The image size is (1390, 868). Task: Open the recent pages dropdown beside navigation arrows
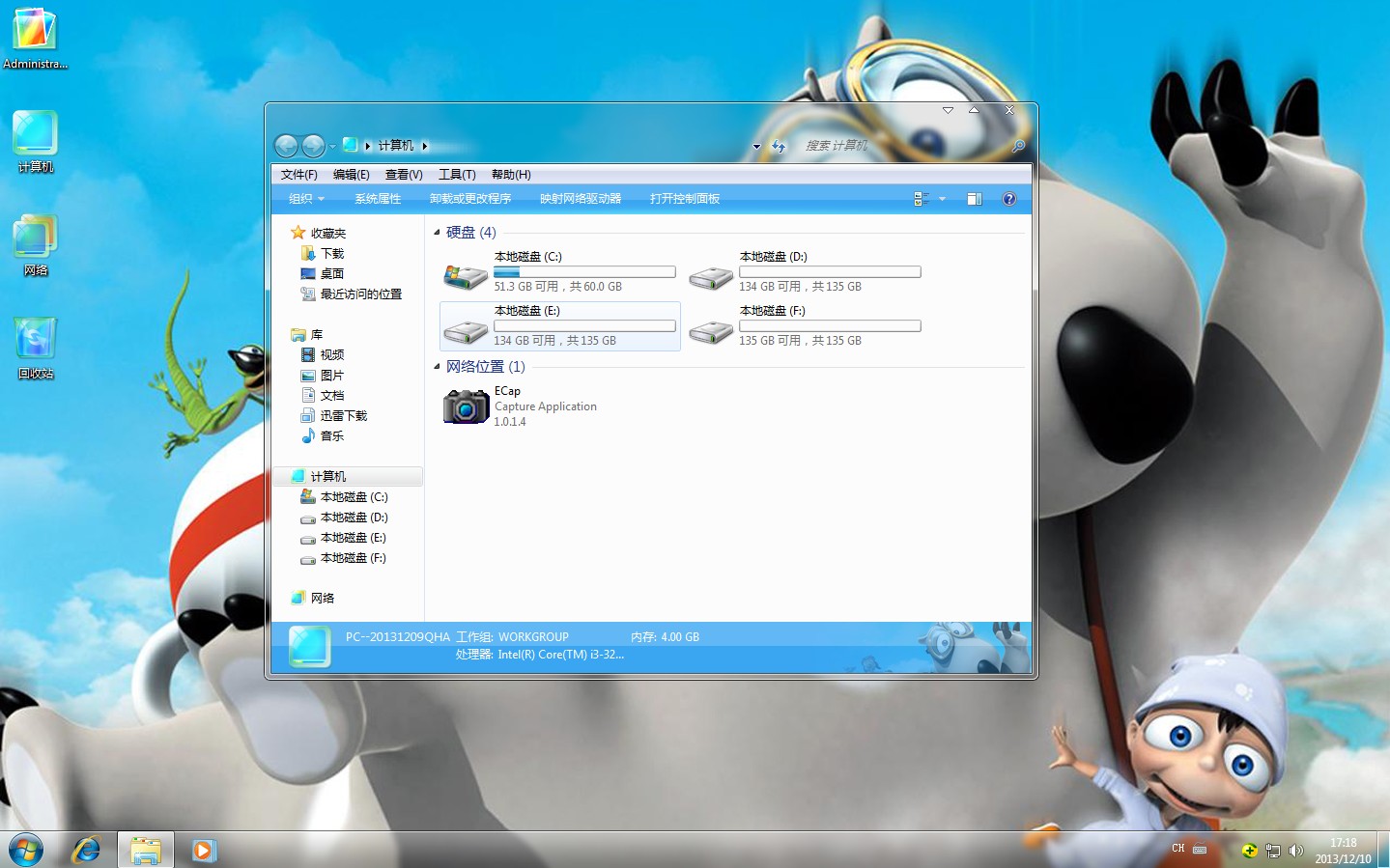332,147
